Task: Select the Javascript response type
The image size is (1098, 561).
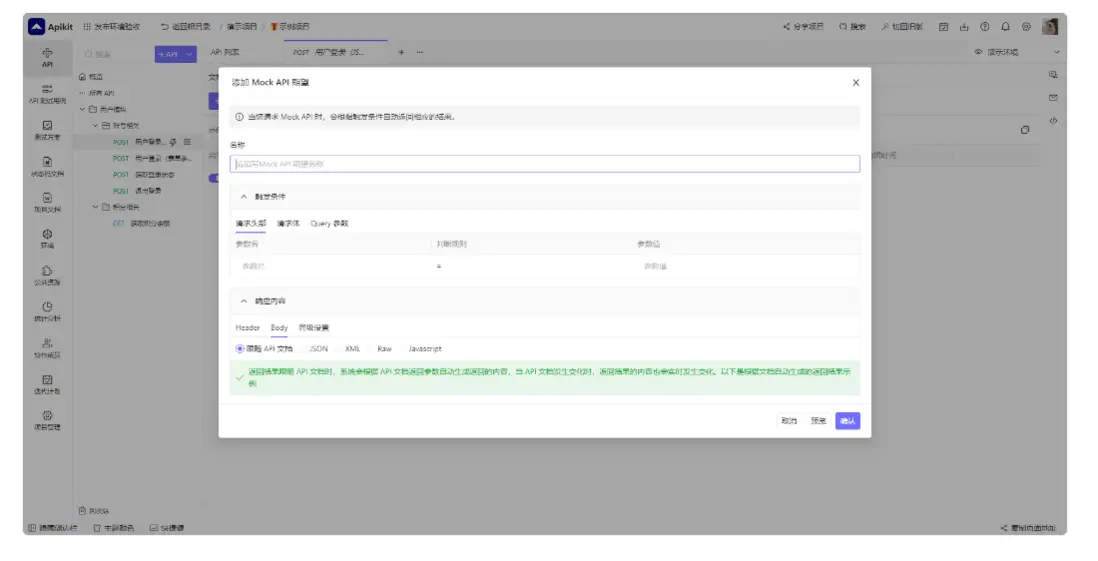Action: coord(424,348)
